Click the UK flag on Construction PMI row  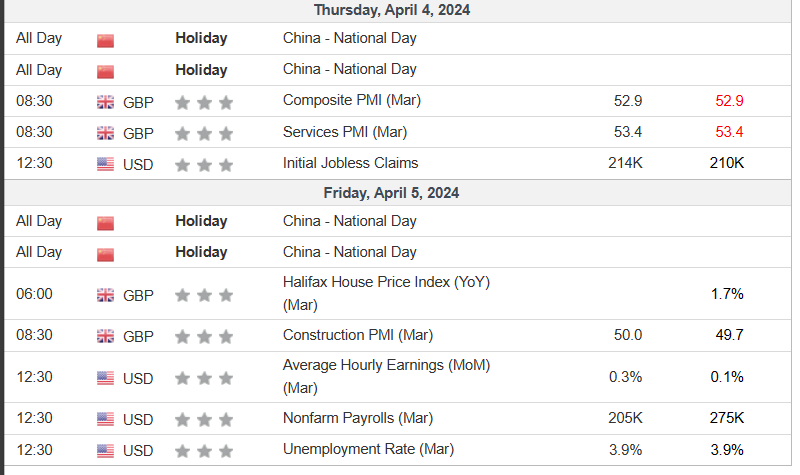(105, 336)
